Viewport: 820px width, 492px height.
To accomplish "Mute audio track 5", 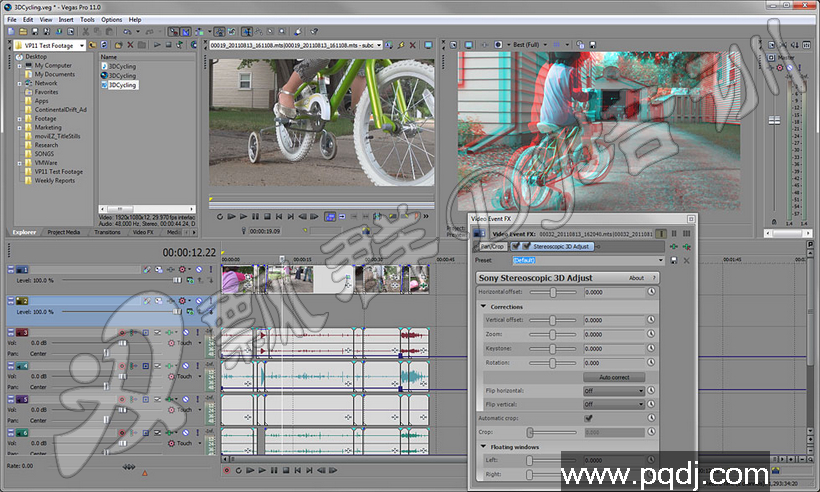I will click(186, 399).
